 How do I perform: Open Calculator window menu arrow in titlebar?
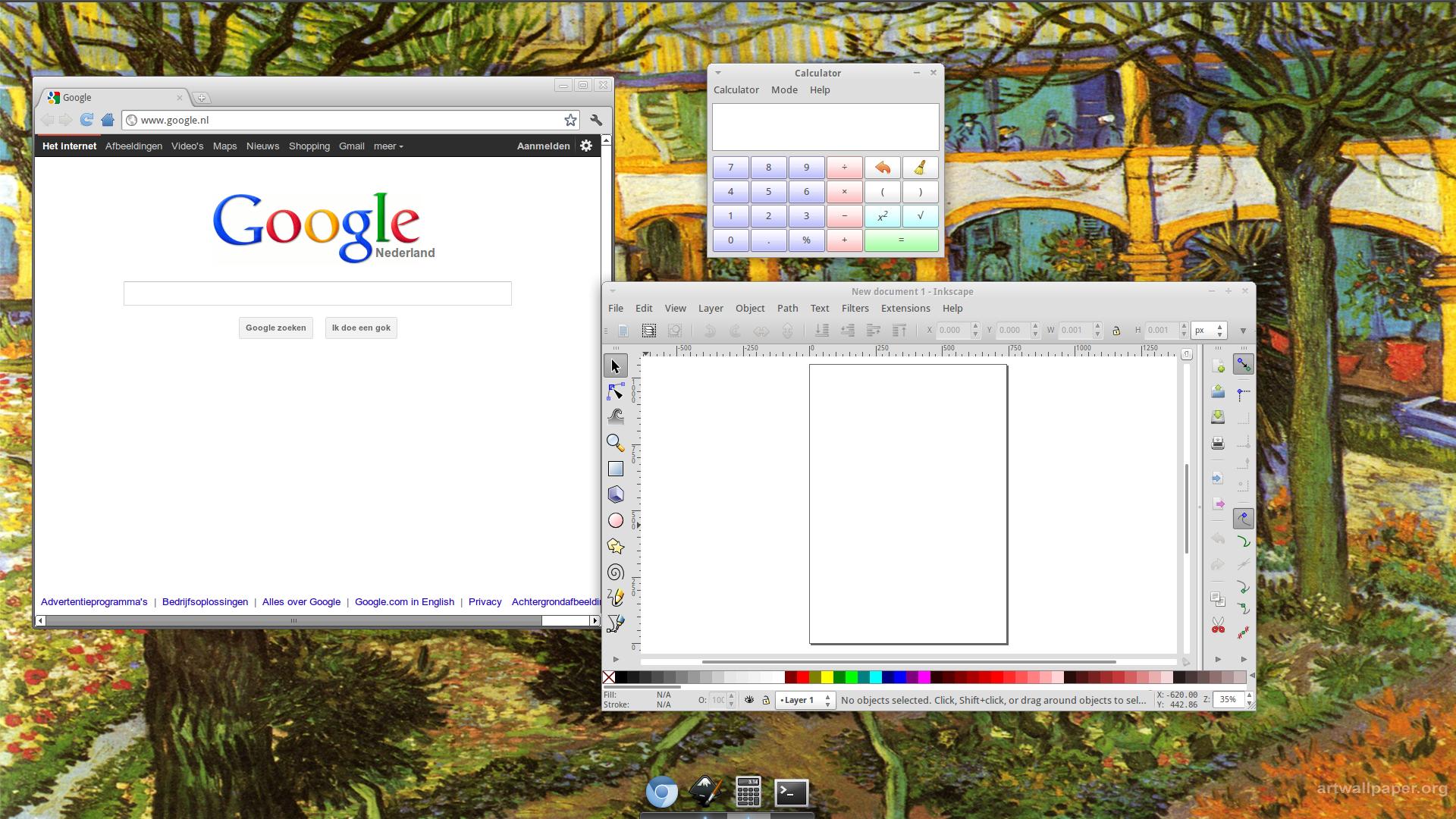coord(718,73)
